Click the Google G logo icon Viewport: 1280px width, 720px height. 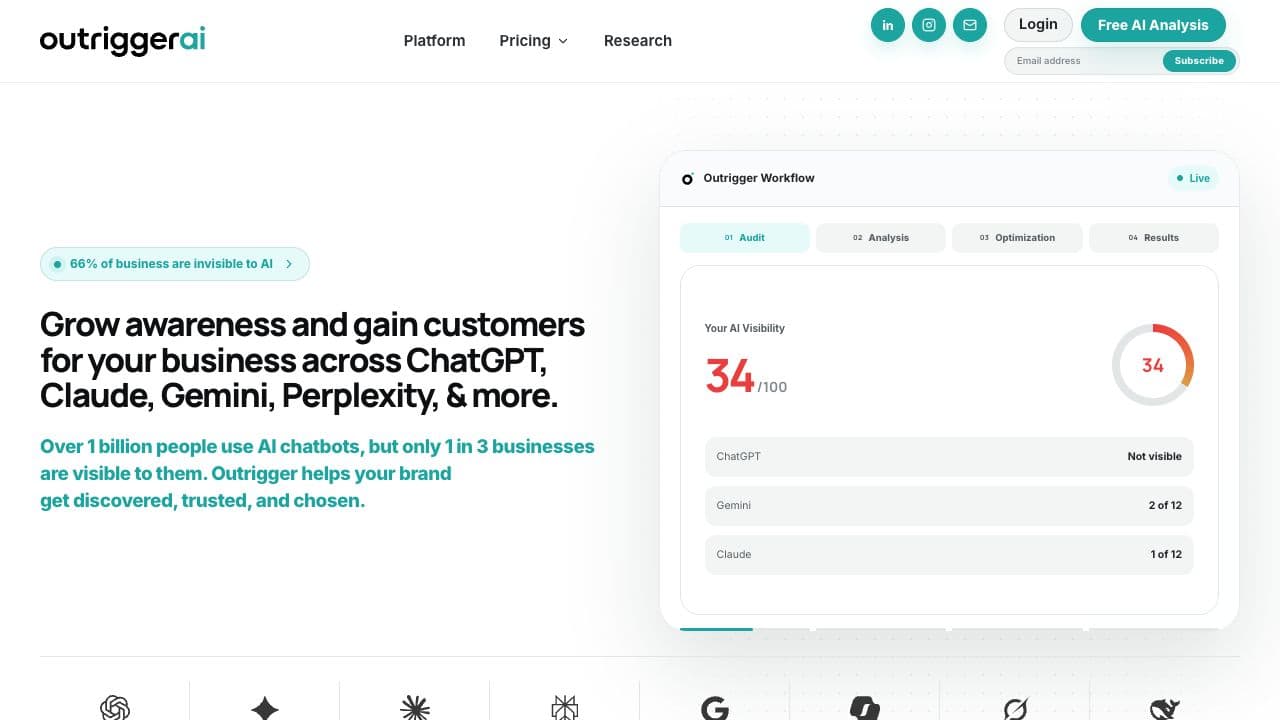[715, 708]
